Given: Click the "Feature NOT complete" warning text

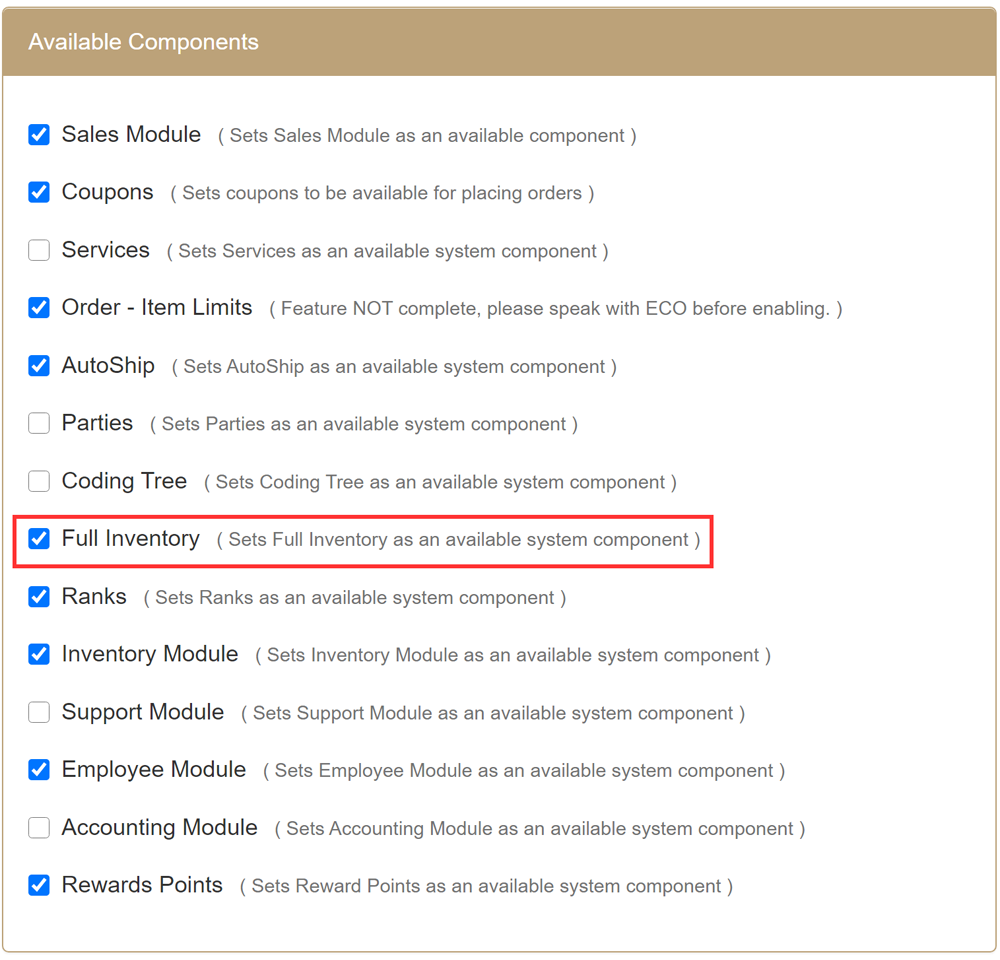Looking at the screenshot, I should 555,309.
